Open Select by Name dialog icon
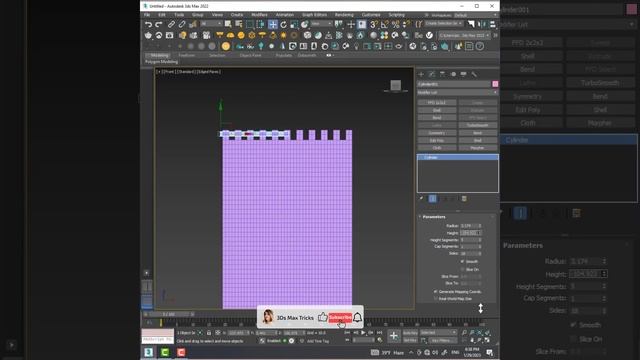The height and width of the screenshot is (360, 640). coord(239,24)
